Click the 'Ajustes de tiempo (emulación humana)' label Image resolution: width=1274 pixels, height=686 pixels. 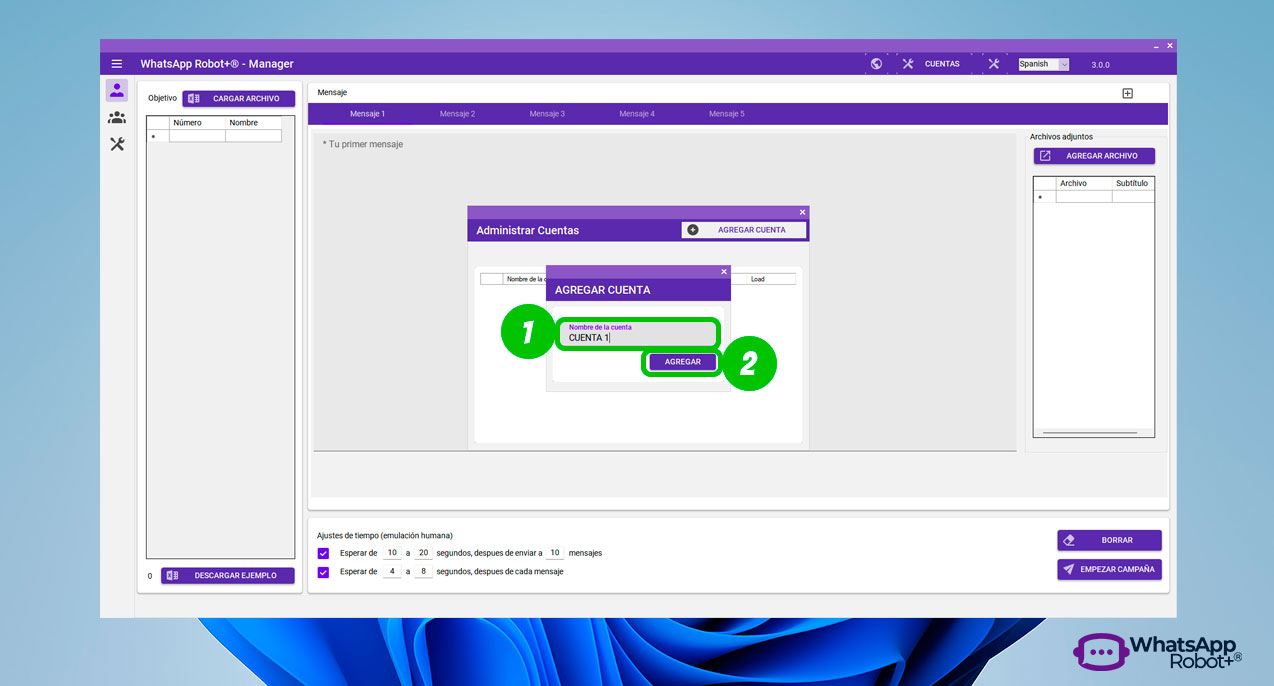point(385,535)
